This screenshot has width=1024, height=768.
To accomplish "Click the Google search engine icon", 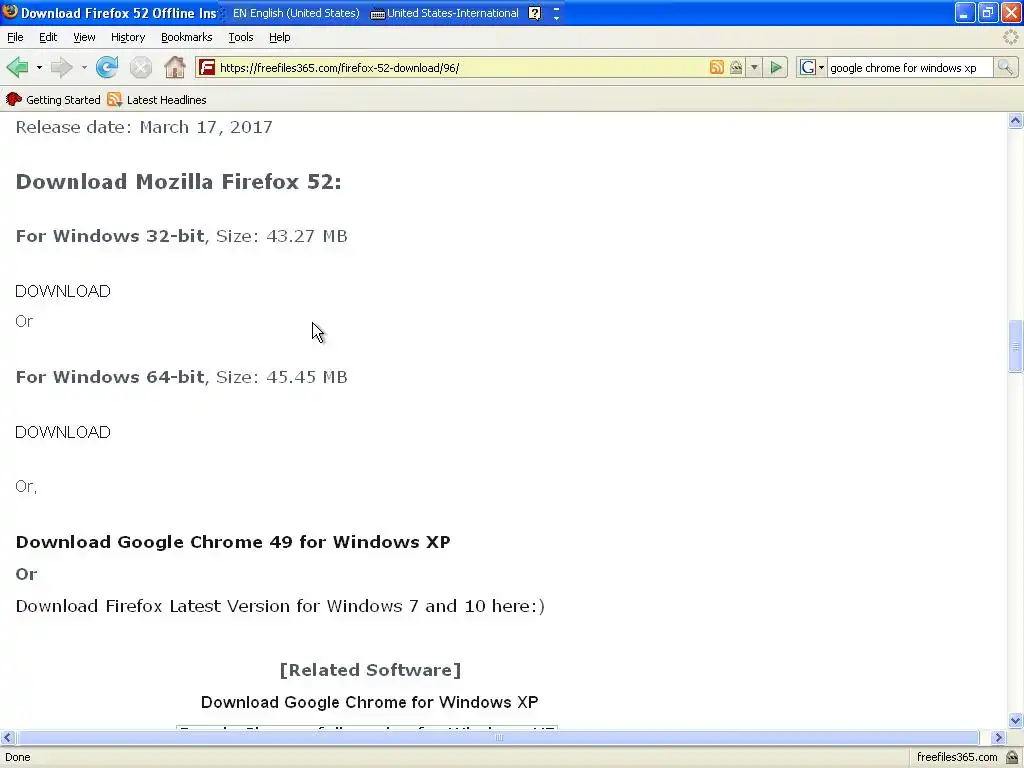I will click(808, 67).
